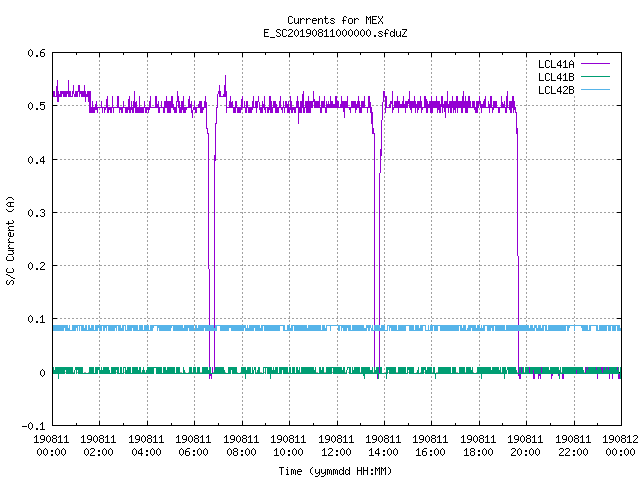640x480 pixels.
Task: Click the 0 y-axis tick value
Action: click(x=42, y=373)
